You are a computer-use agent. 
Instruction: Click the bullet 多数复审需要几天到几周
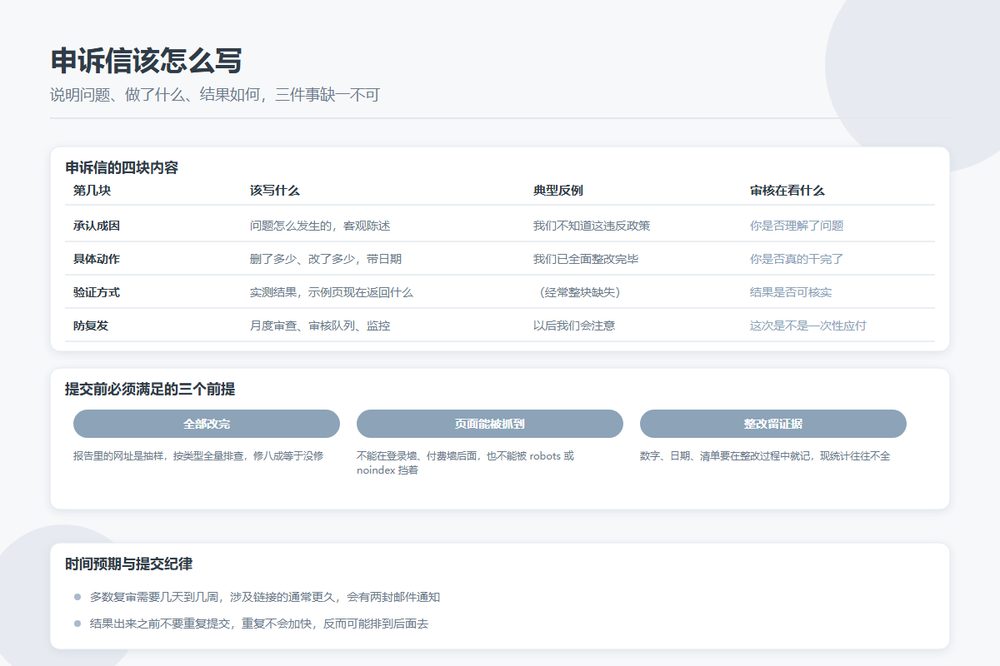coord(265,597)
